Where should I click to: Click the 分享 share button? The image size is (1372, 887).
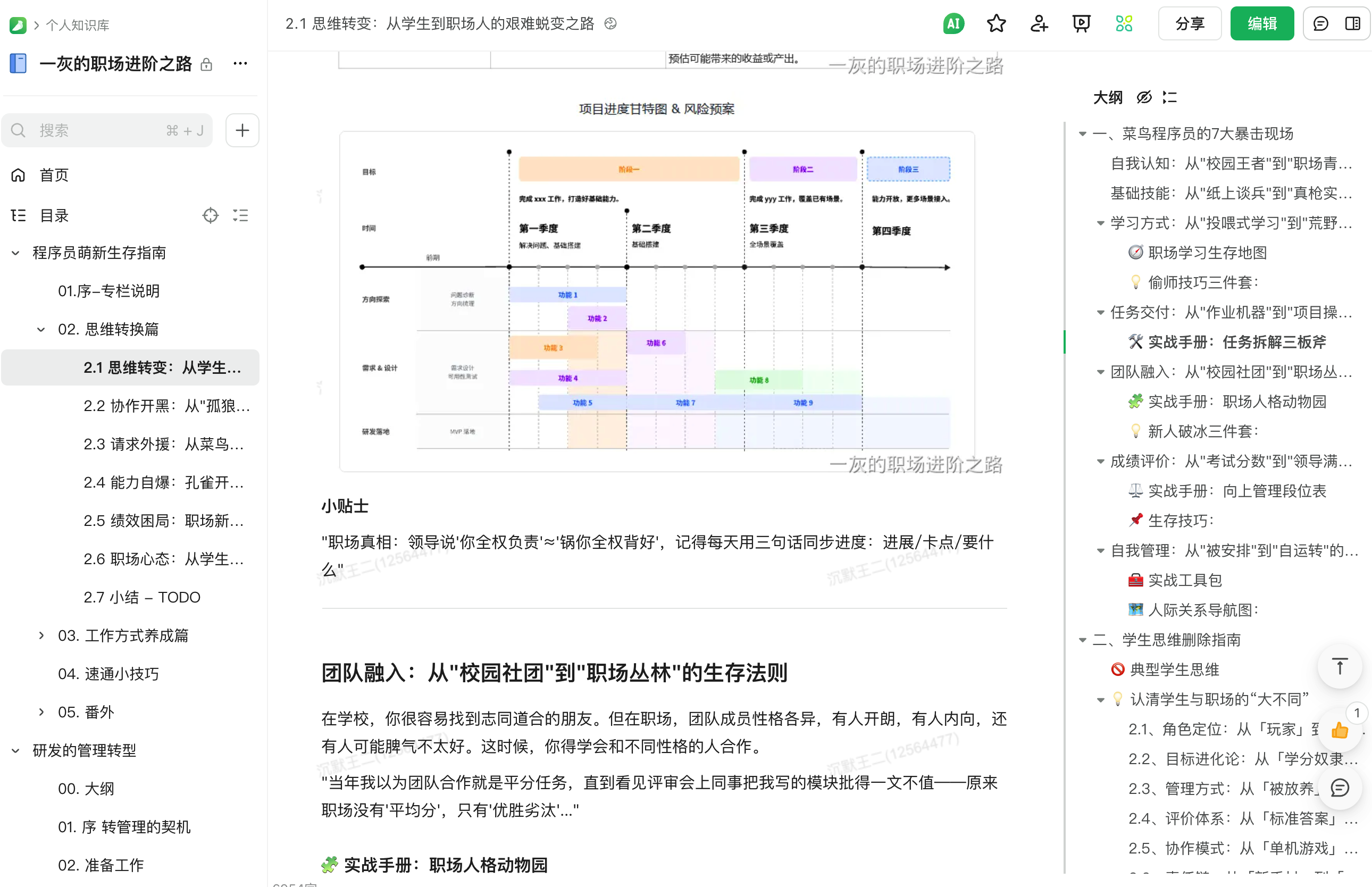point(1190,23)
